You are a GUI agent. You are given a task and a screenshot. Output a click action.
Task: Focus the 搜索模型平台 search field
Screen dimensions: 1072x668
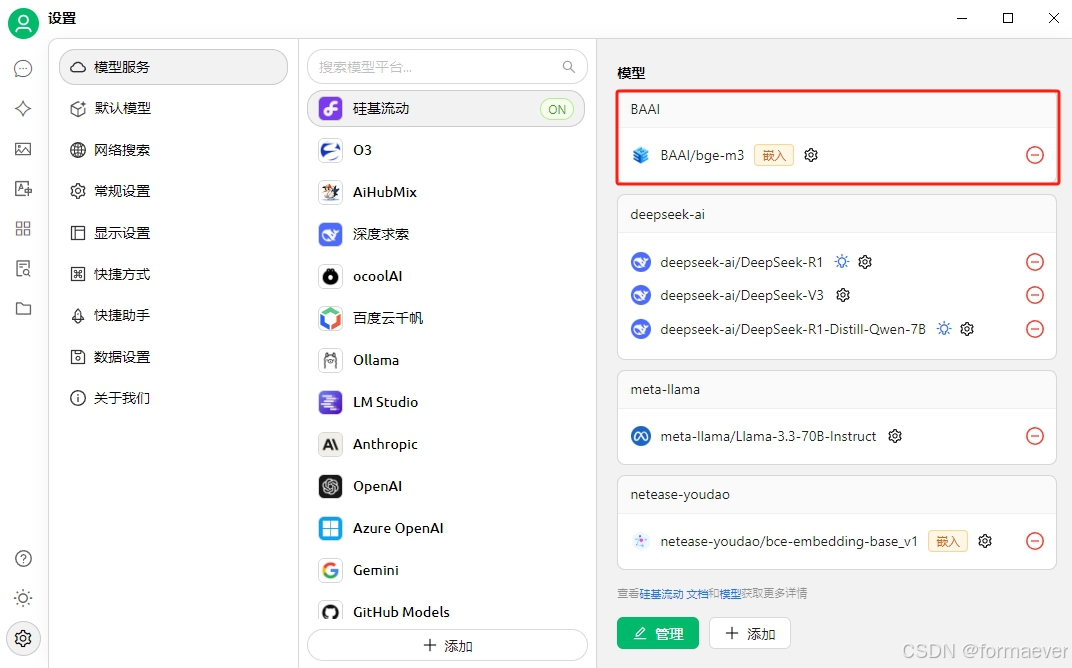tap(447, 67)
